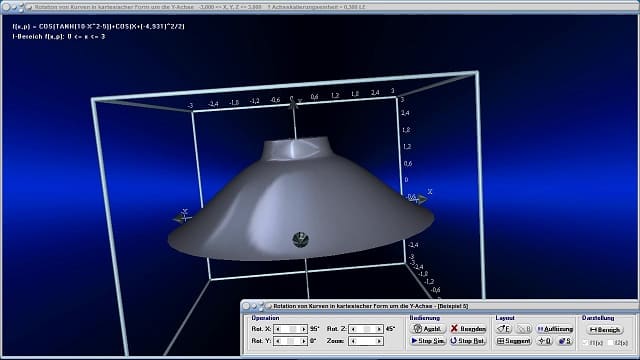Click right arrow of Rot. Y scrollbar
640x360 pixels.
(303, 341)
